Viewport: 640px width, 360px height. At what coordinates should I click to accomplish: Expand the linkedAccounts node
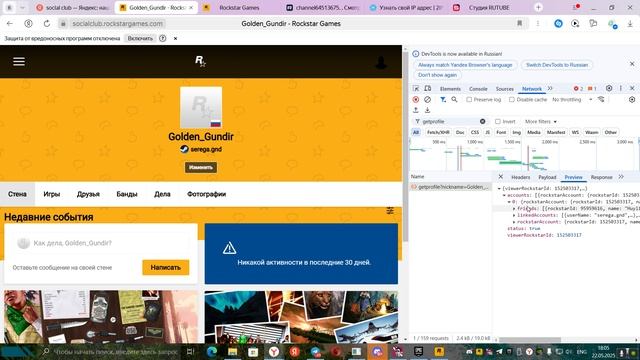(x=514, y=215)
